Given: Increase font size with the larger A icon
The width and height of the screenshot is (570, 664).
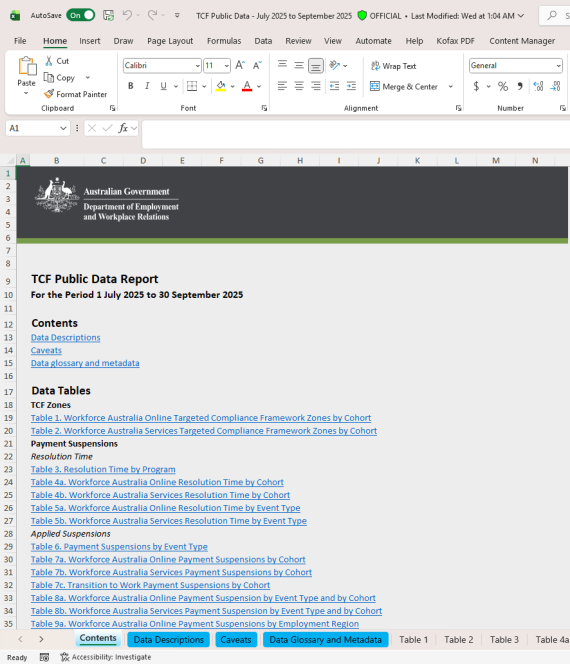Looking at the screenshot, I should (240, 65).
